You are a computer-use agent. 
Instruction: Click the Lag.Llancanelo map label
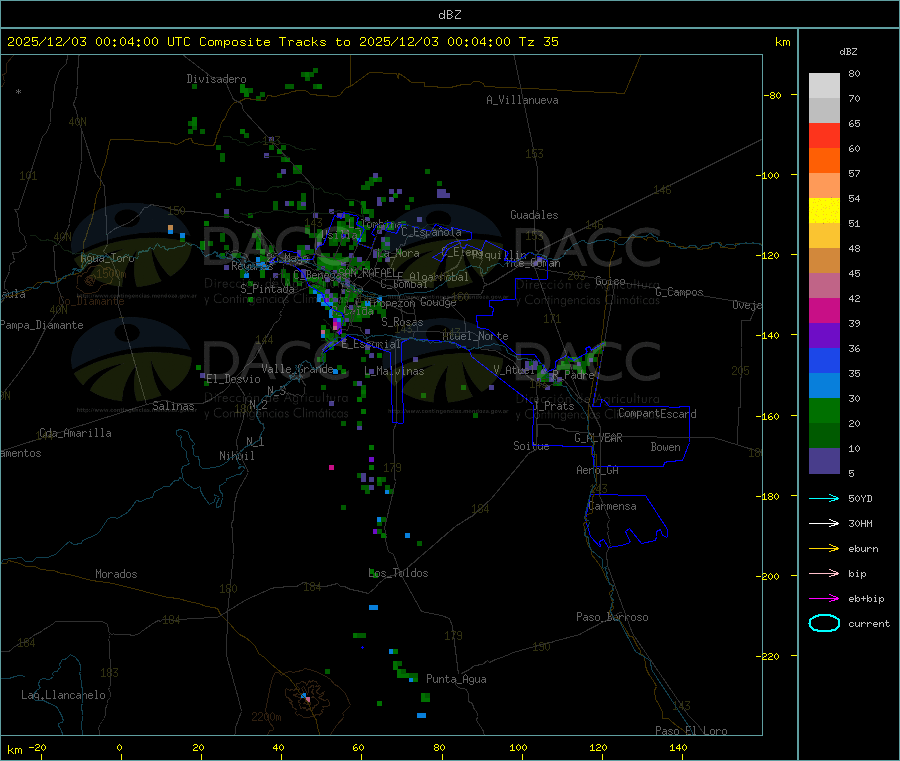64,695
